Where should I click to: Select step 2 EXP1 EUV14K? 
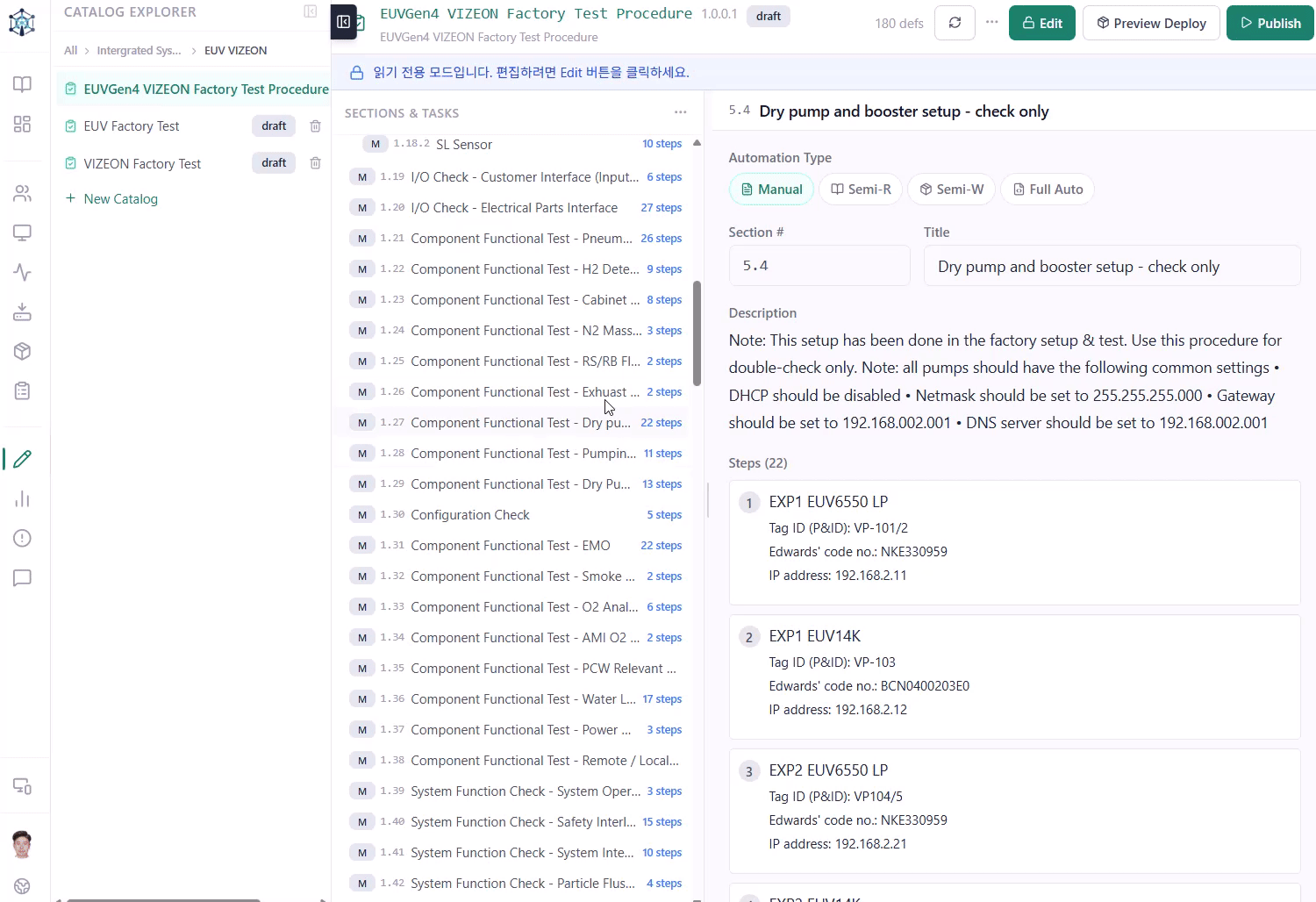point(1014,676)
